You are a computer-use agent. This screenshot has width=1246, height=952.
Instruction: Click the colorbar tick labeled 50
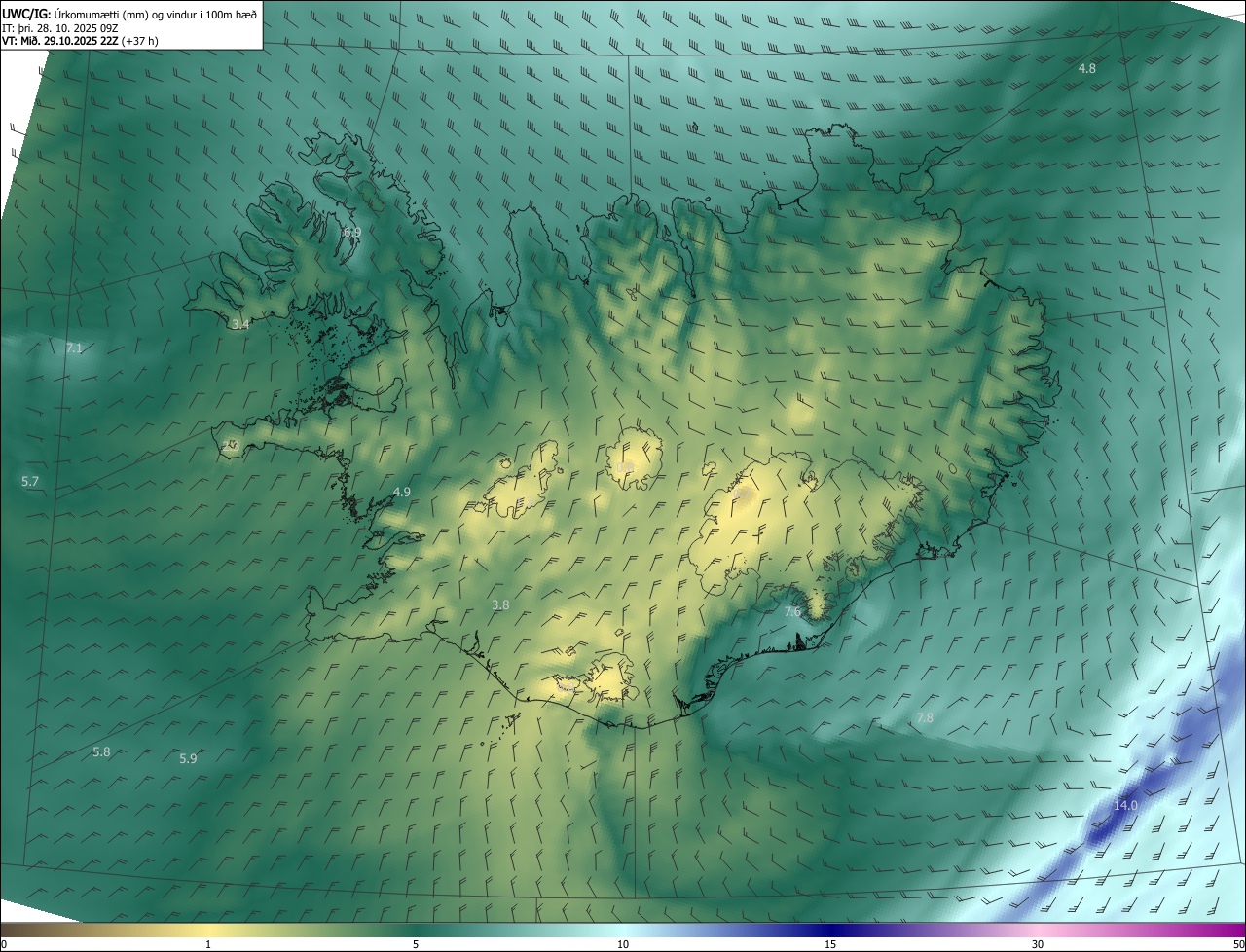(1238, 944)
